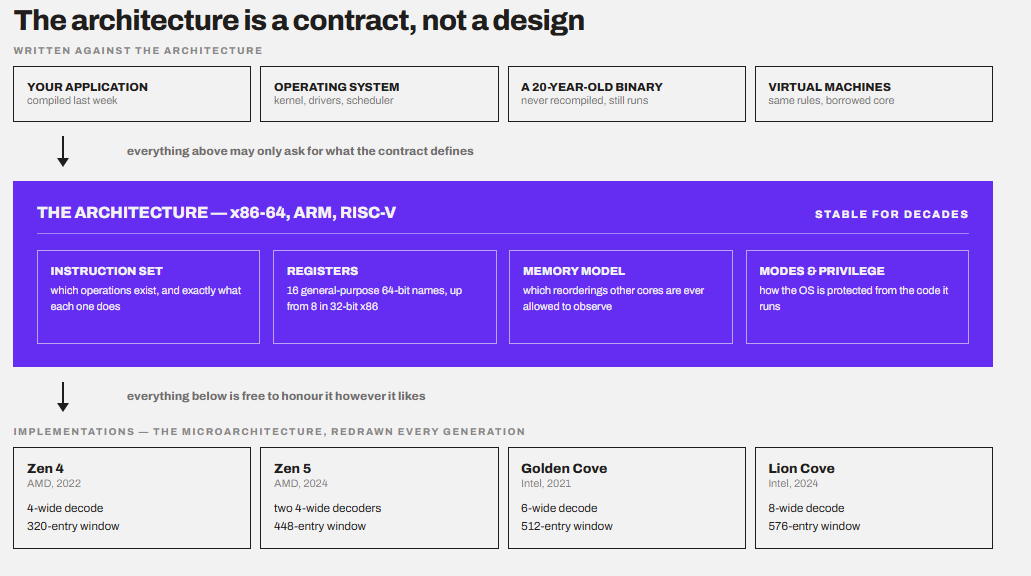Select the YOUR APPLICATION box

coord(132,94)
